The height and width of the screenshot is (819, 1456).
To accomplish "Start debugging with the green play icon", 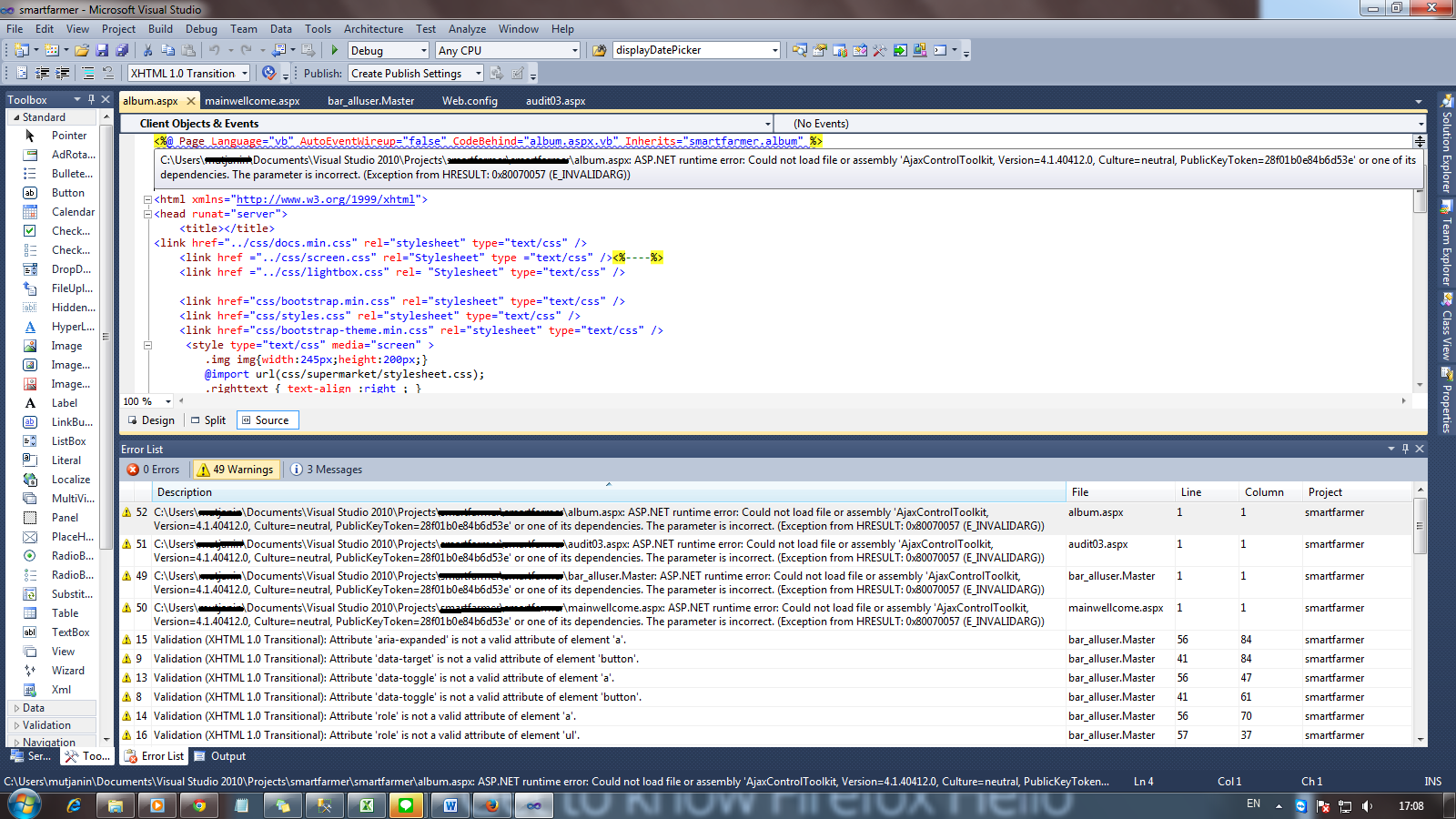I will [335, 50].
